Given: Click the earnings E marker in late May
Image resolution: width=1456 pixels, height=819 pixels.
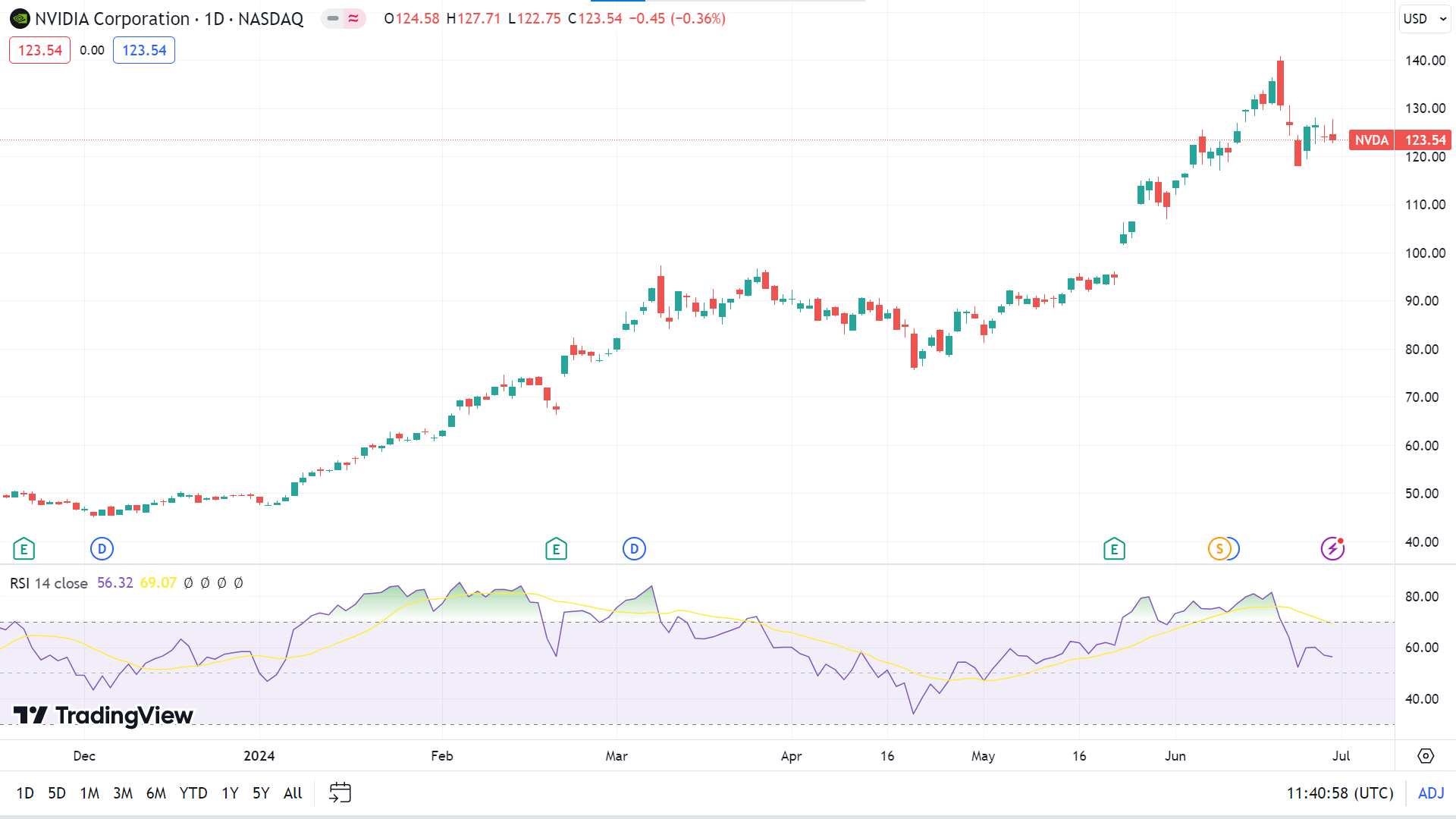Looking at the screenshot, I should pyautogui.click(x=1114, y=548).
